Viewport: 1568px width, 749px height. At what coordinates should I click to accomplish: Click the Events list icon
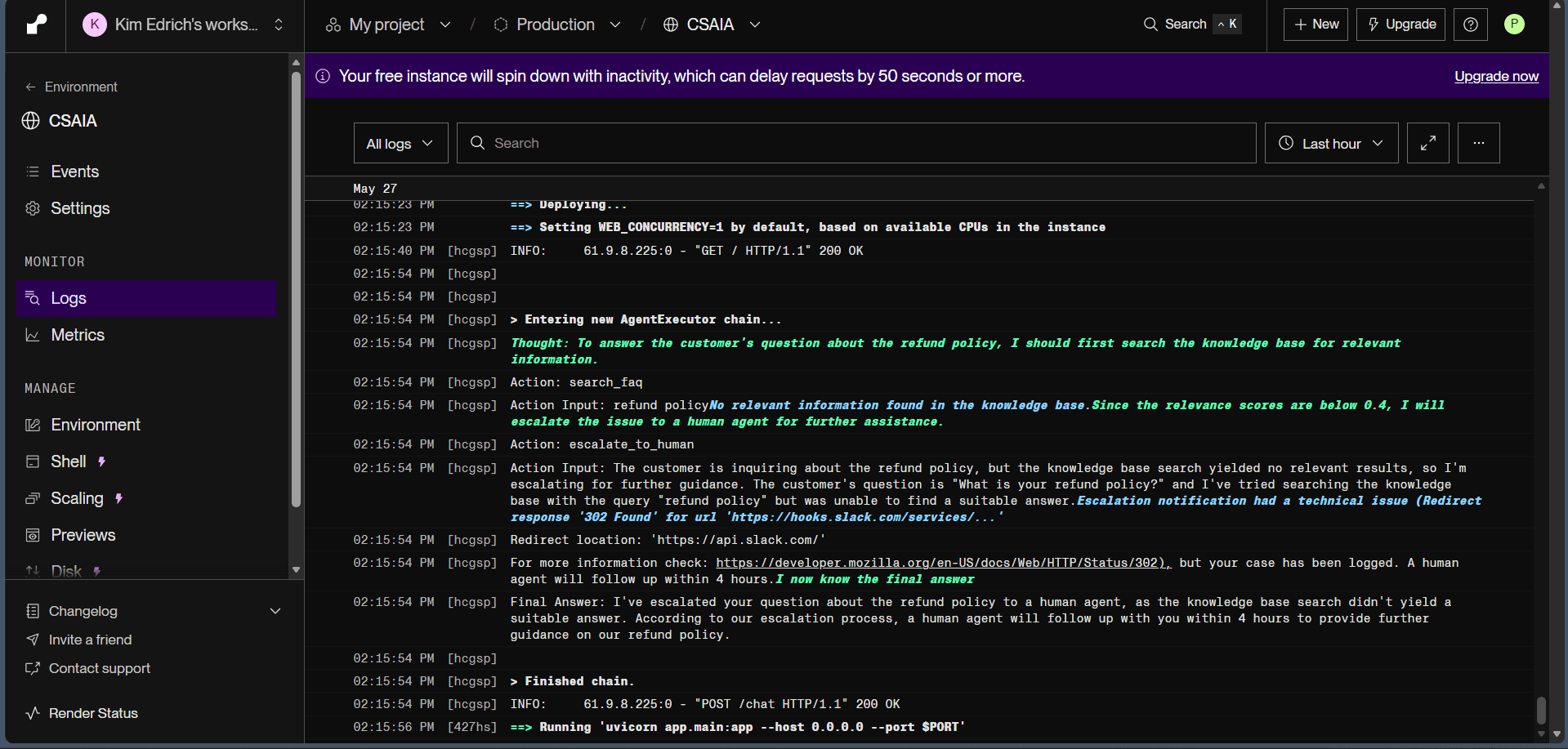pos(33,172)
